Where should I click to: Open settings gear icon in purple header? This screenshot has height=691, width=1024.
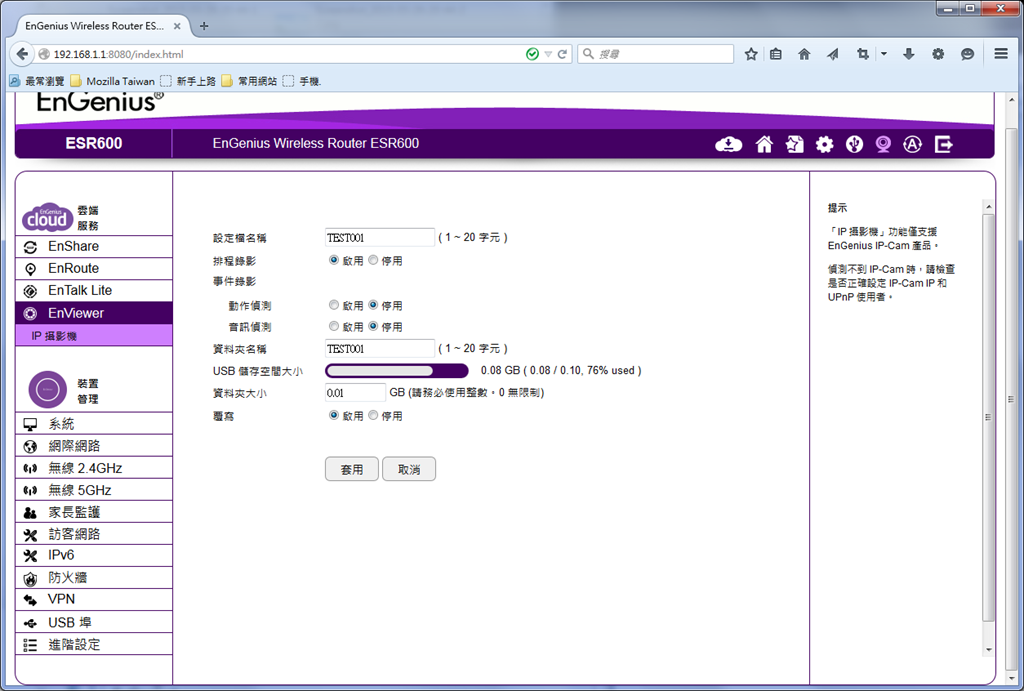(x=825, y=144)
